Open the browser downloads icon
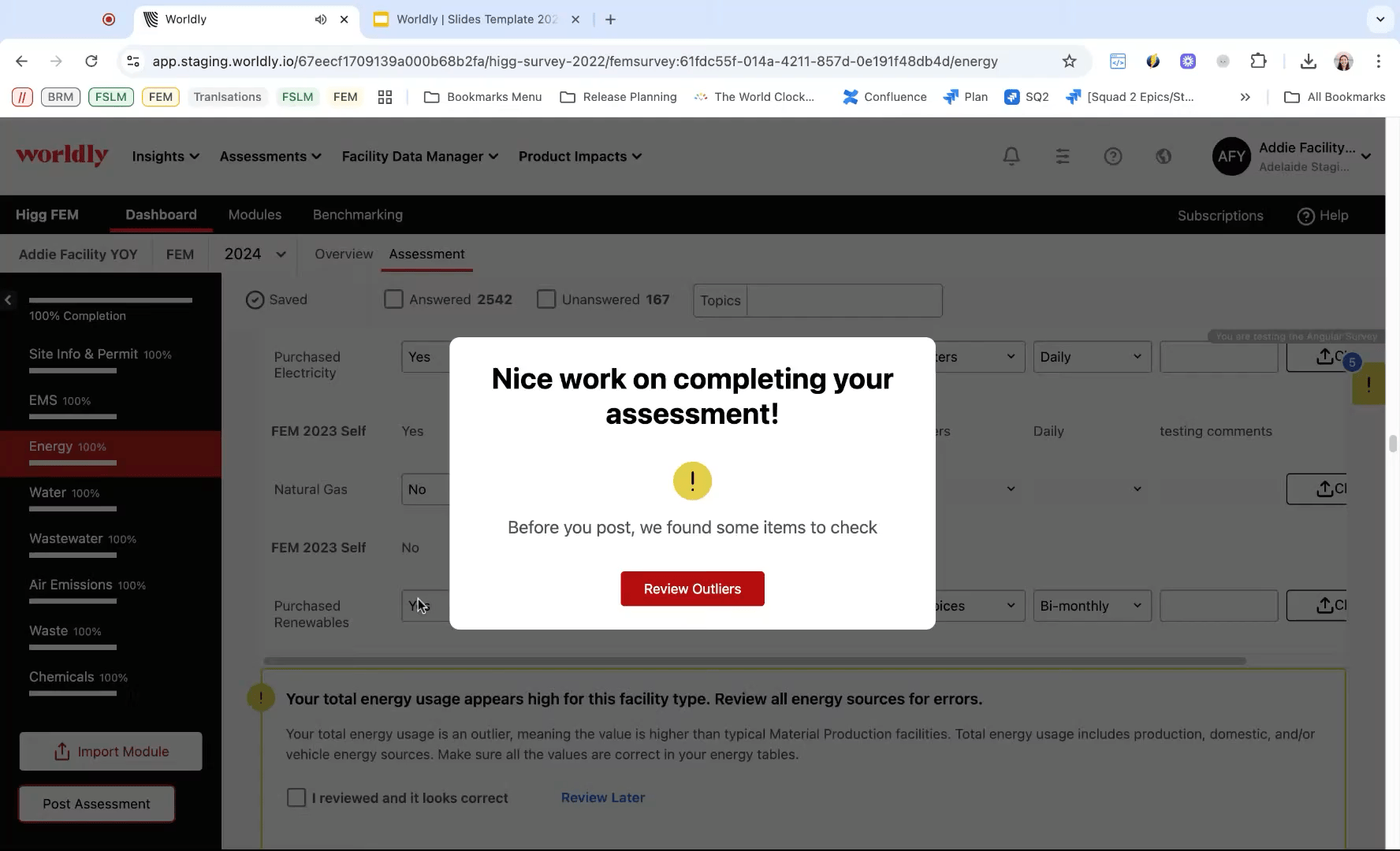Viewport: 1400px width, 851px height. (1309, 61)
